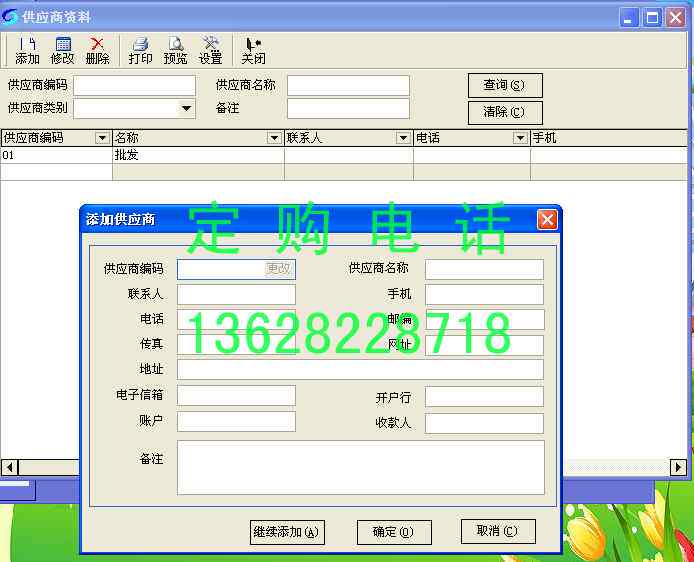Screen dimensions: 694x562
Task: Open 预览 (Preview) from the toolbar
Action: pos(175,50)
